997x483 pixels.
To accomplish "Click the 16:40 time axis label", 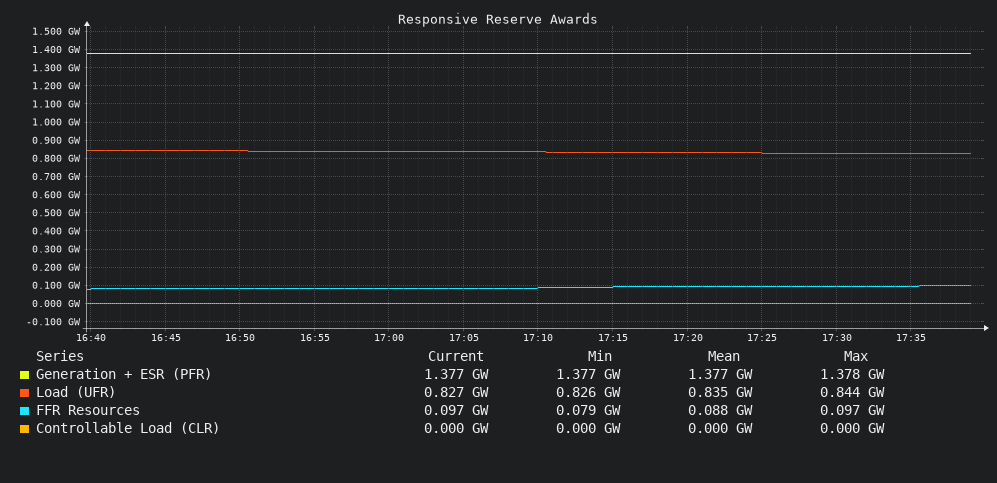I will pyautogui.click(x=91, y=338).
